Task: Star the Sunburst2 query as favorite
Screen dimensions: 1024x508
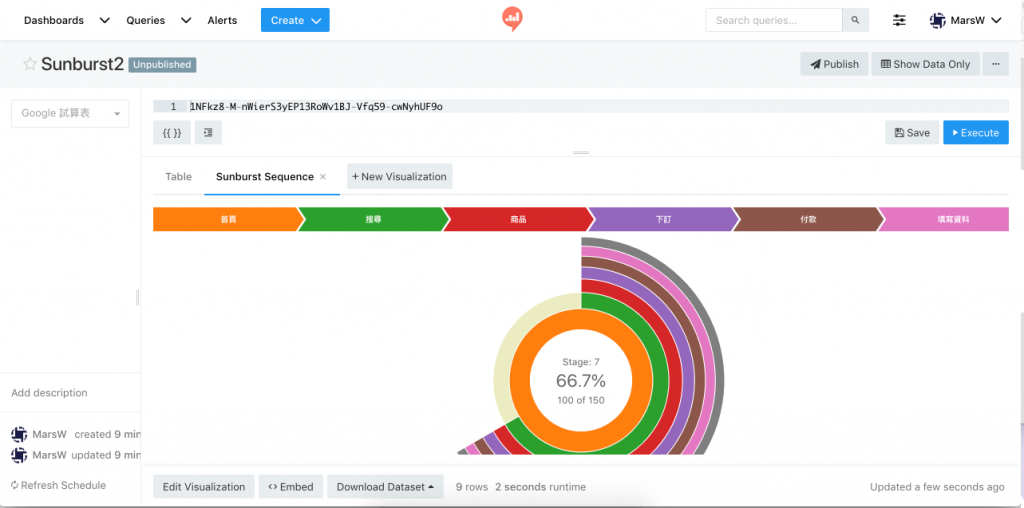Action: 29,64
